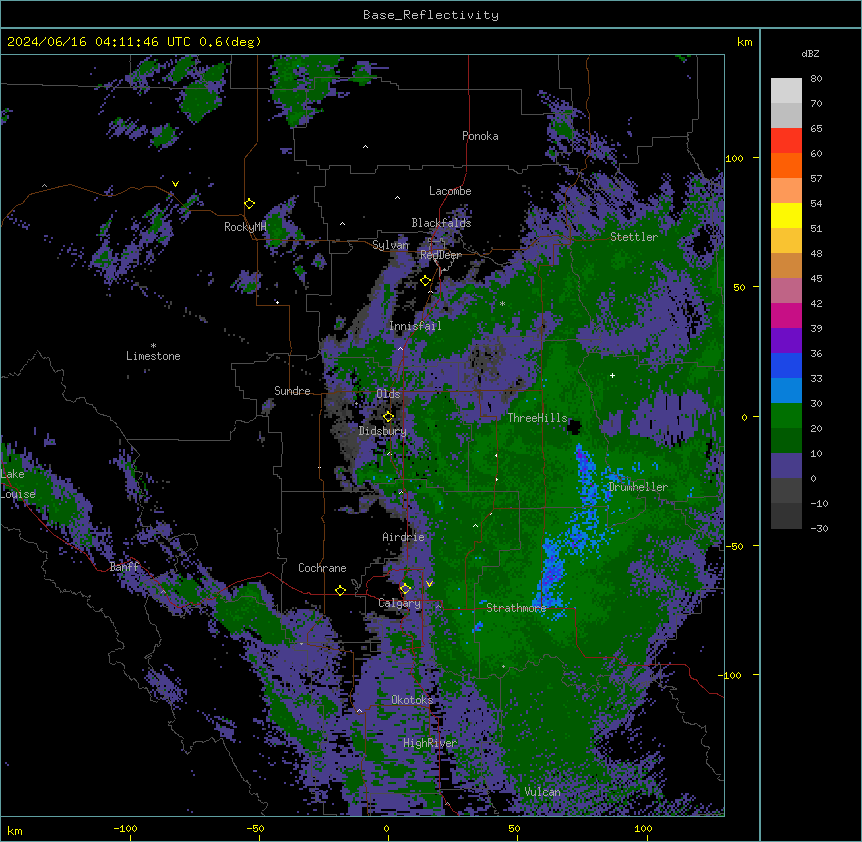Viewport: 862px width, 842px height.
Task: Click the Base_Reflectivity title
Action: [x=431, y=15]
